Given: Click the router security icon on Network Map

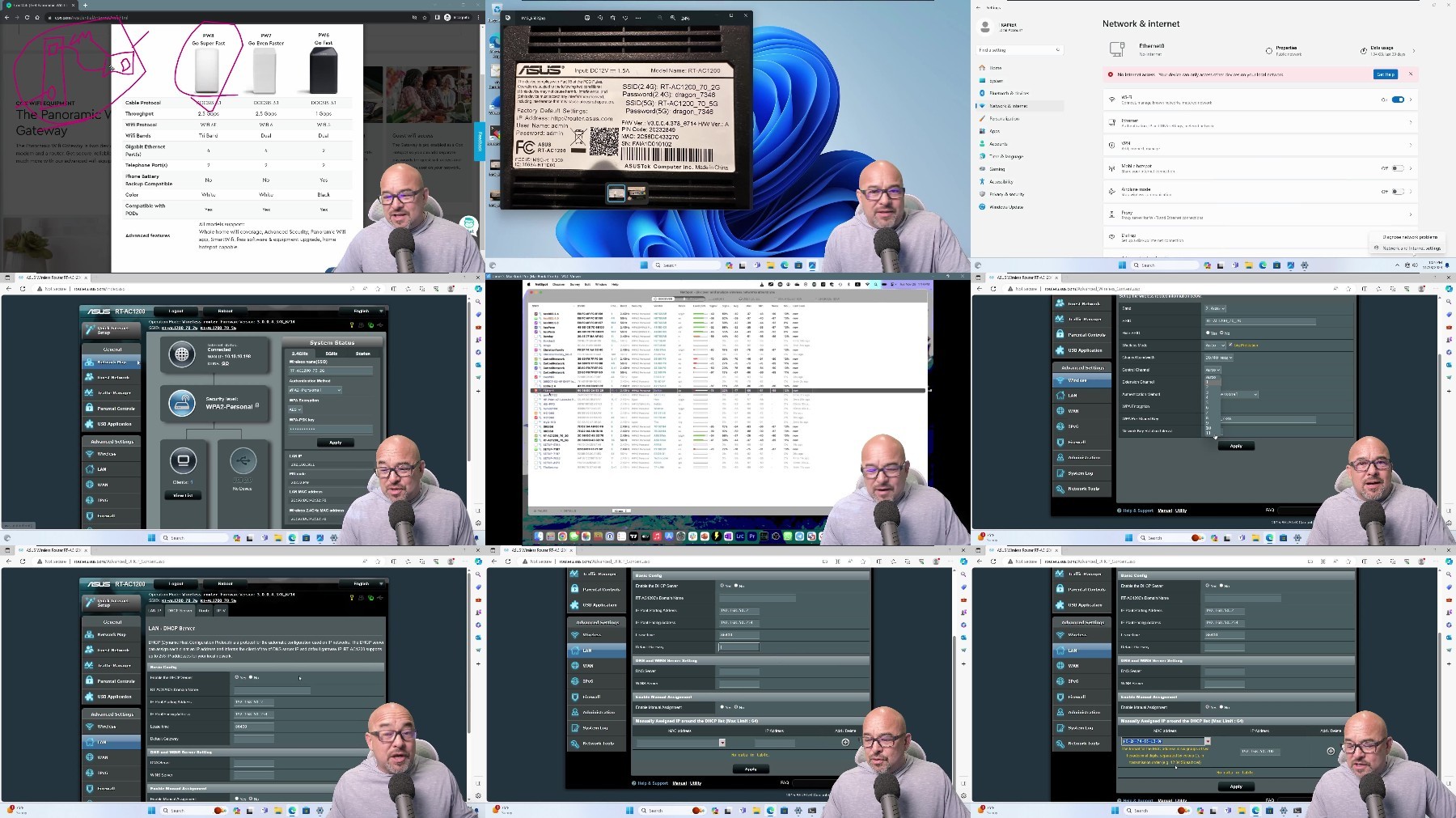Looking at the screenshot, I should point(182,401).
